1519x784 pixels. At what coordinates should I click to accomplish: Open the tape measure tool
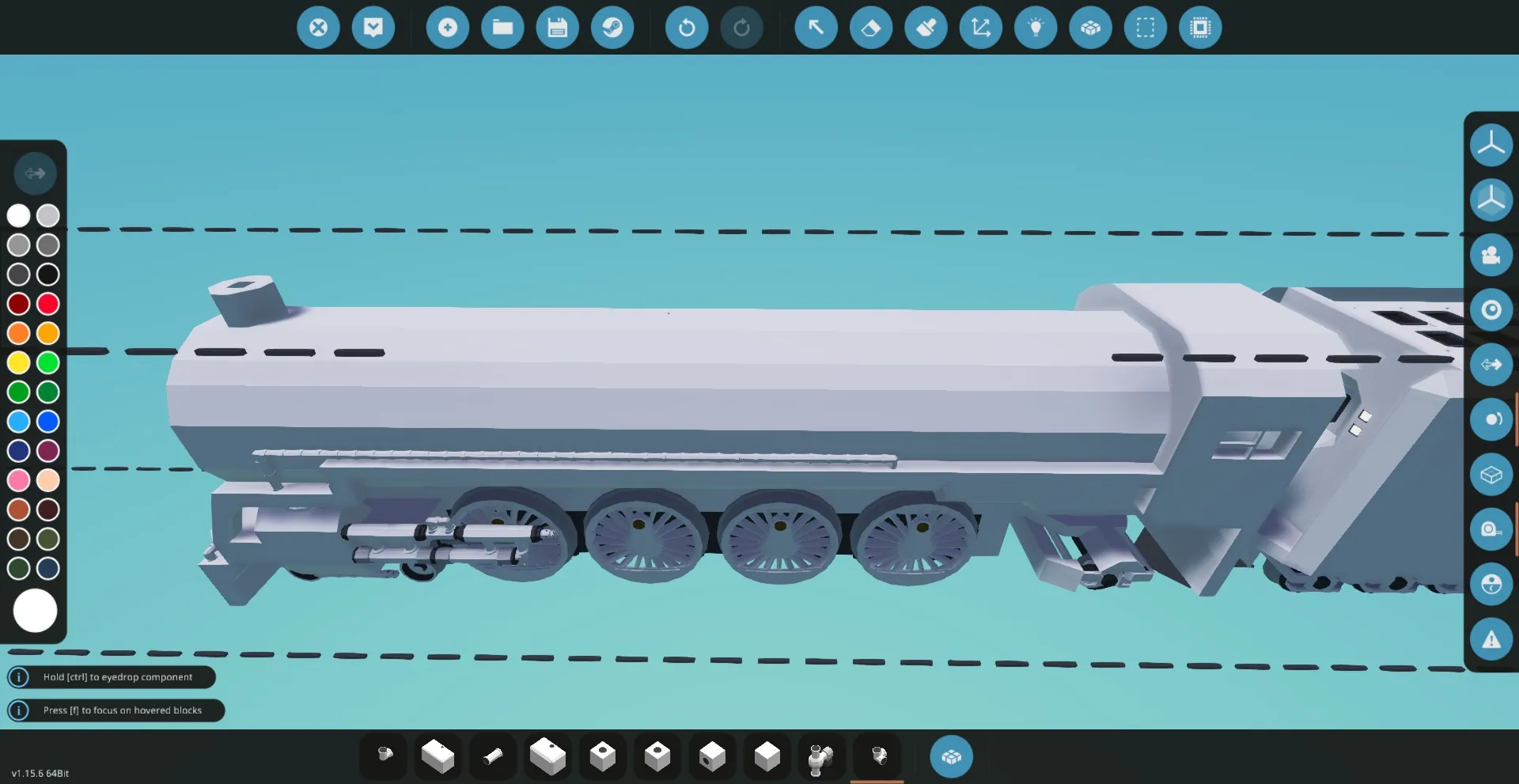(x=980, y=28)
